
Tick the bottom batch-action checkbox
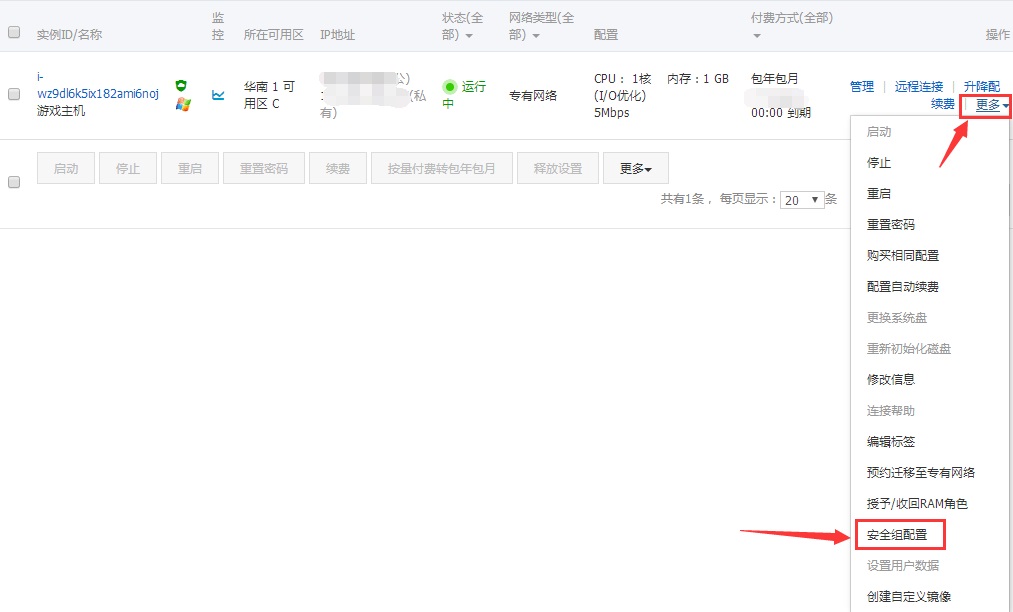pyautogui.click(x=14, y=182)
